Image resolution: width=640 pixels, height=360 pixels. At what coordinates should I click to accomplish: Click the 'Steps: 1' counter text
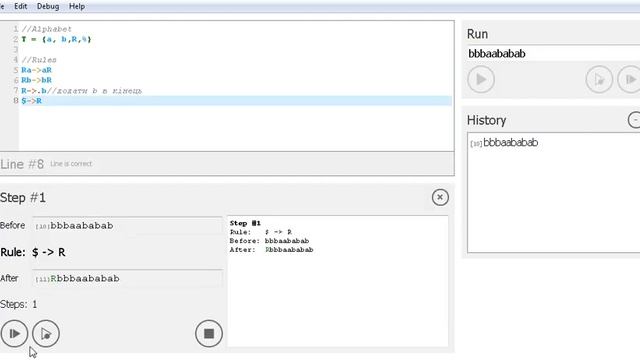tap(19, 304)
